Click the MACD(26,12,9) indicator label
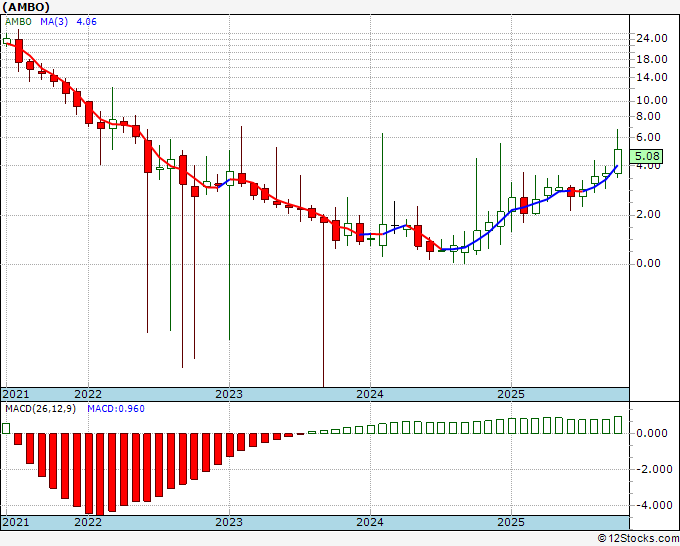Image resolution: width=680 pixels, height=546 pixels. pos(40,409)
